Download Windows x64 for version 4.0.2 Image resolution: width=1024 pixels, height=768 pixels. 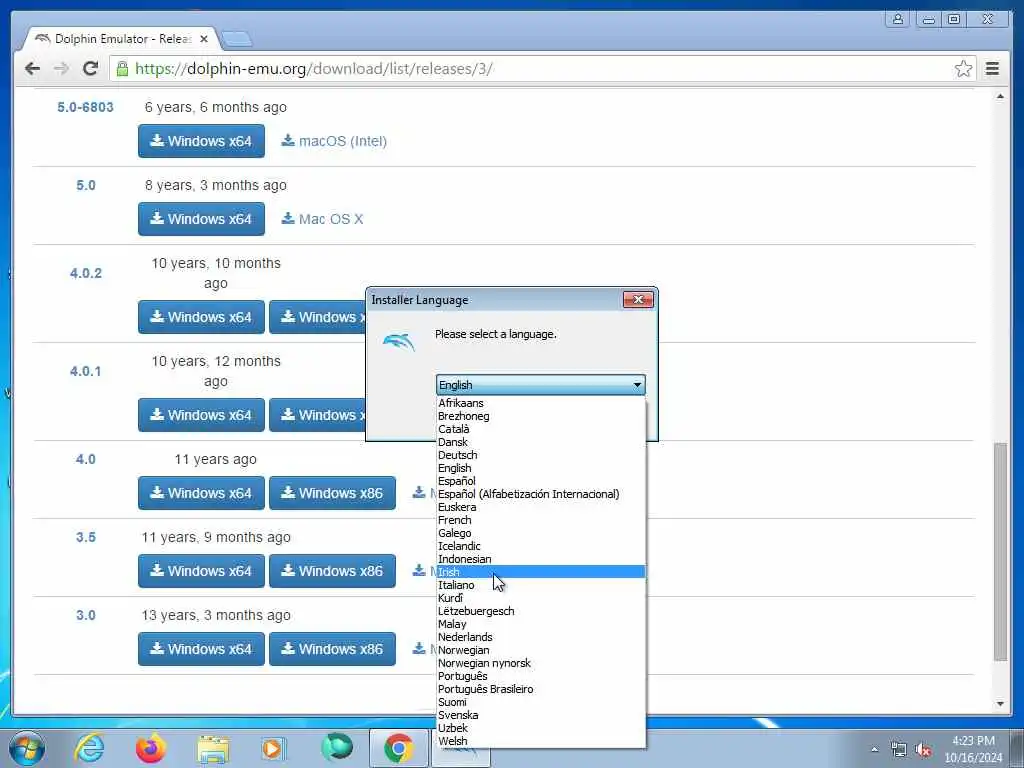[201, 317]
